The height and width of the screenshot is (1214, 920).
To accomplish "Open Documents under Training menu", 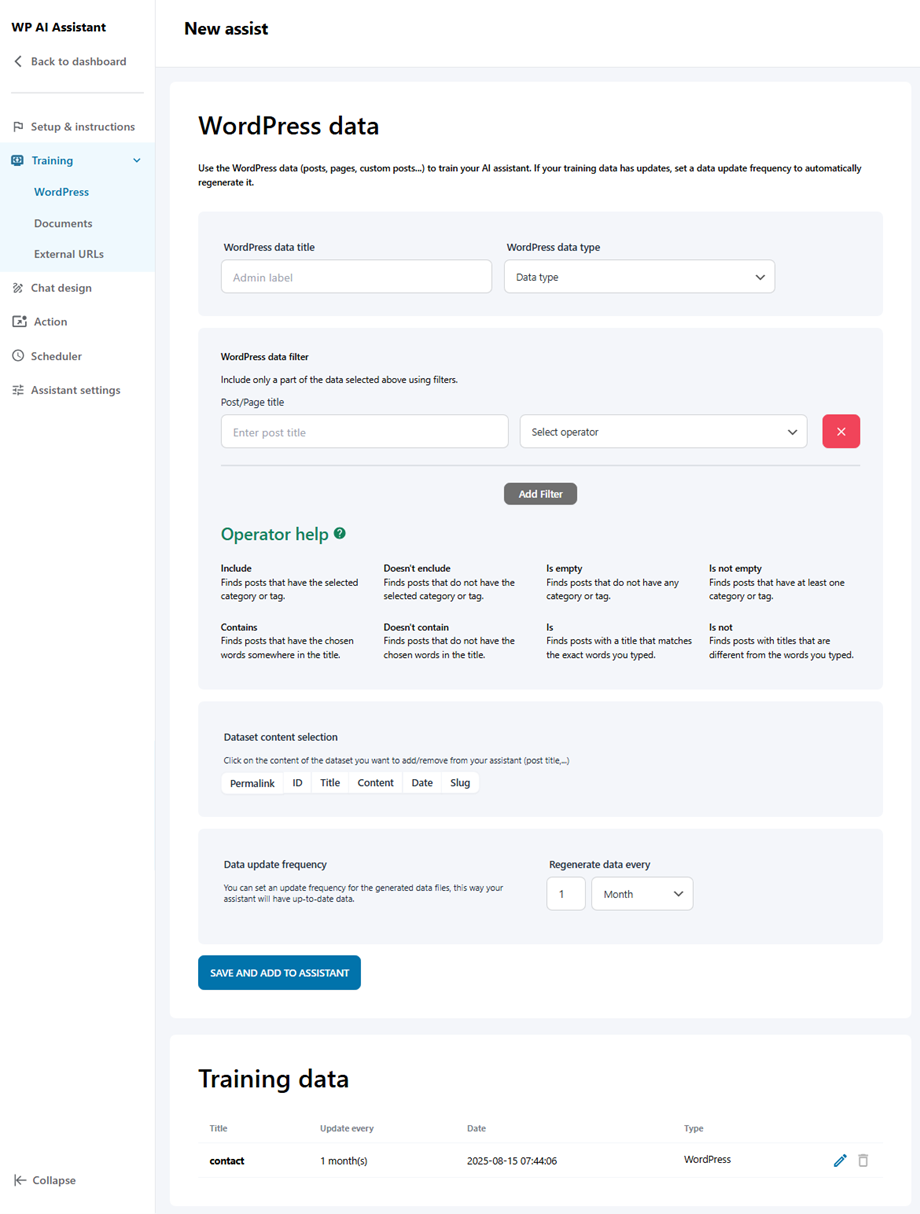I will coord(63,223).
